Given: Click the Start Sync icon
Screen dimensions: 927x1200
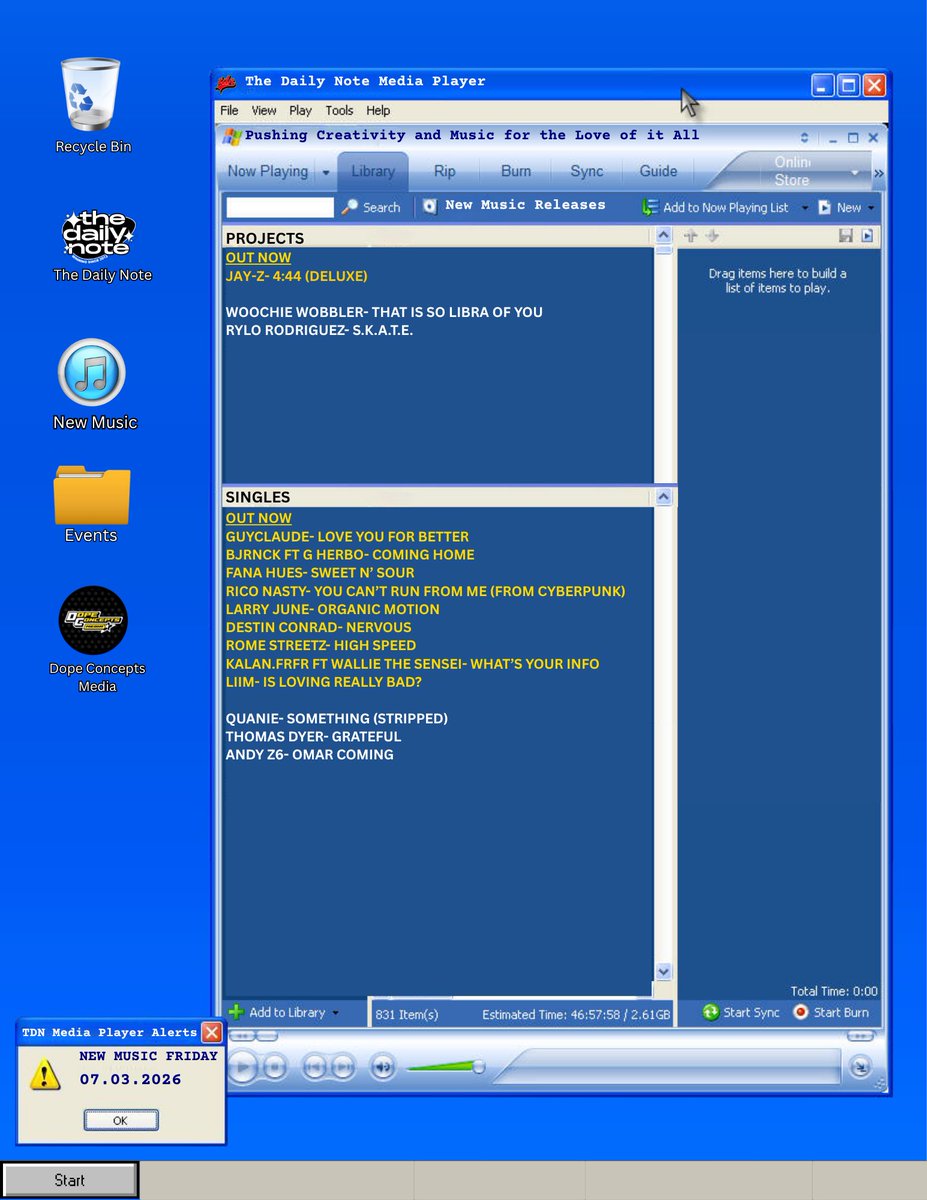Looking at the screenshot, I should point(711,1012).
